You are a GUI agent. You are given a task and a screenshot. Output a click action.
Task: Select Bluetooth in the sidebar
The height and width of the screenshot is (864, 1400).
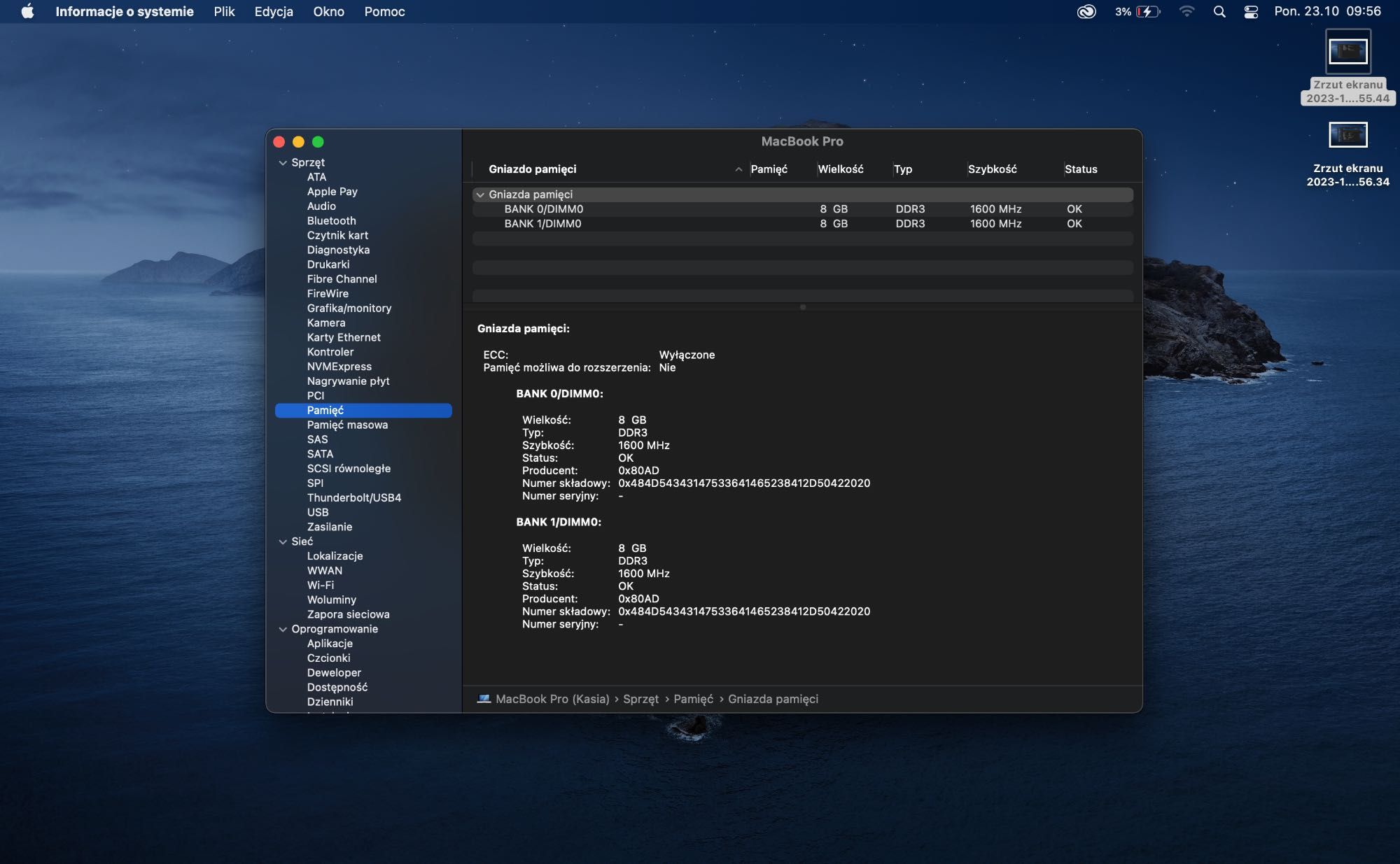pyautogui.click(x=331, y=221)
